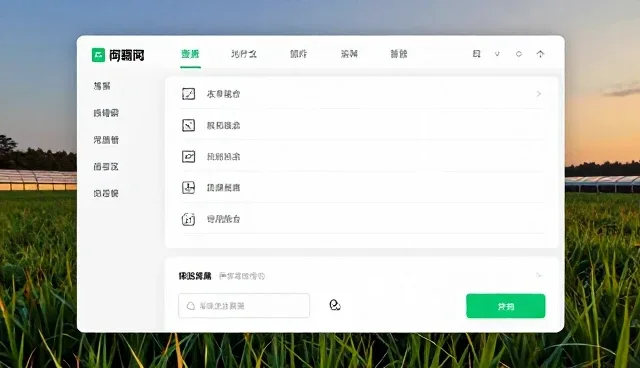Click the calendar-style icon on fifth row
640x368 pixels.
coord(188,219)
